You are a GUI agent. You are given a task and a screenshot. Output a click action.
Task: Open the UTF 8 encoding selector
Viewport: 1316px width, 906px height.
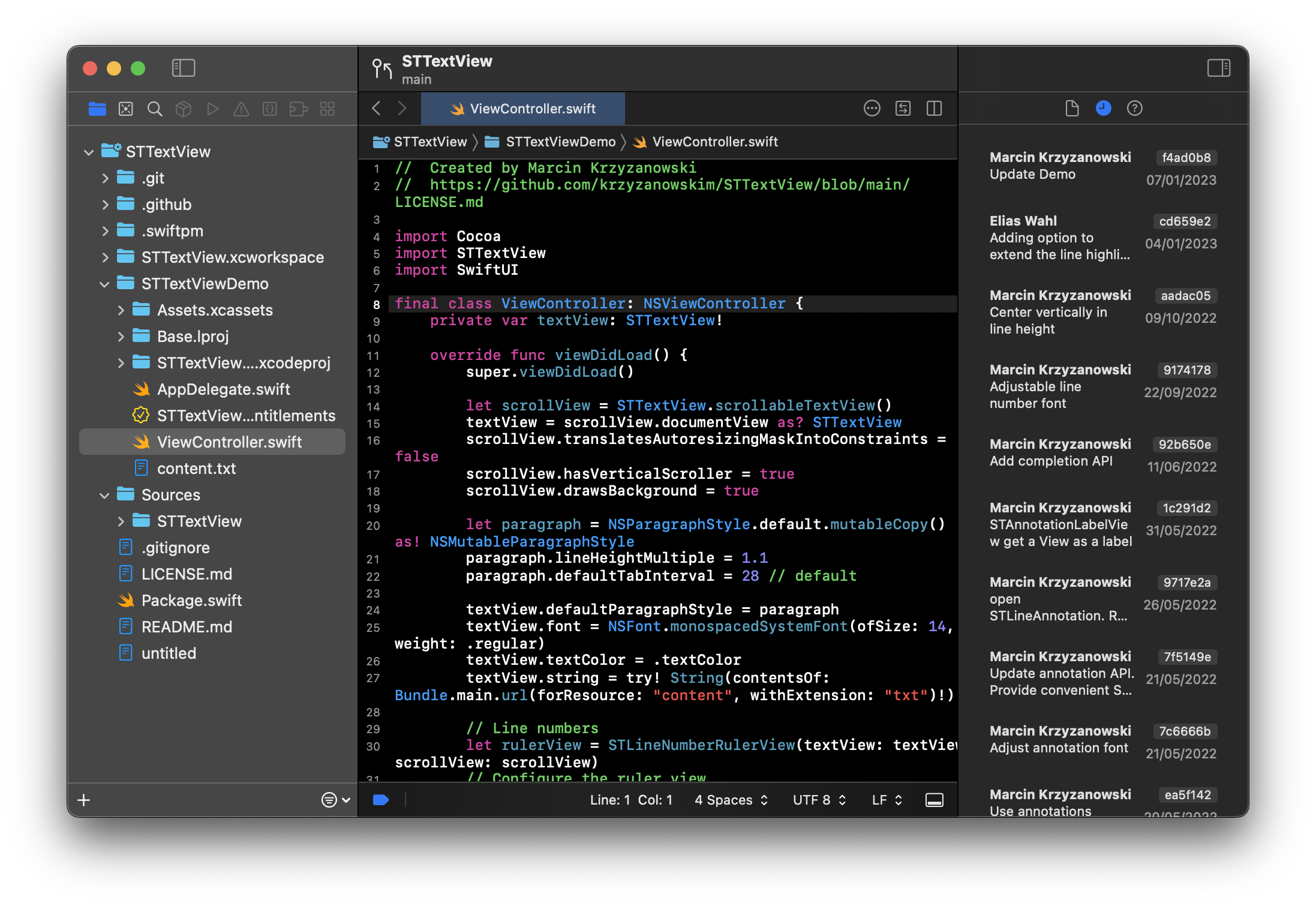[x=819, y=800]
